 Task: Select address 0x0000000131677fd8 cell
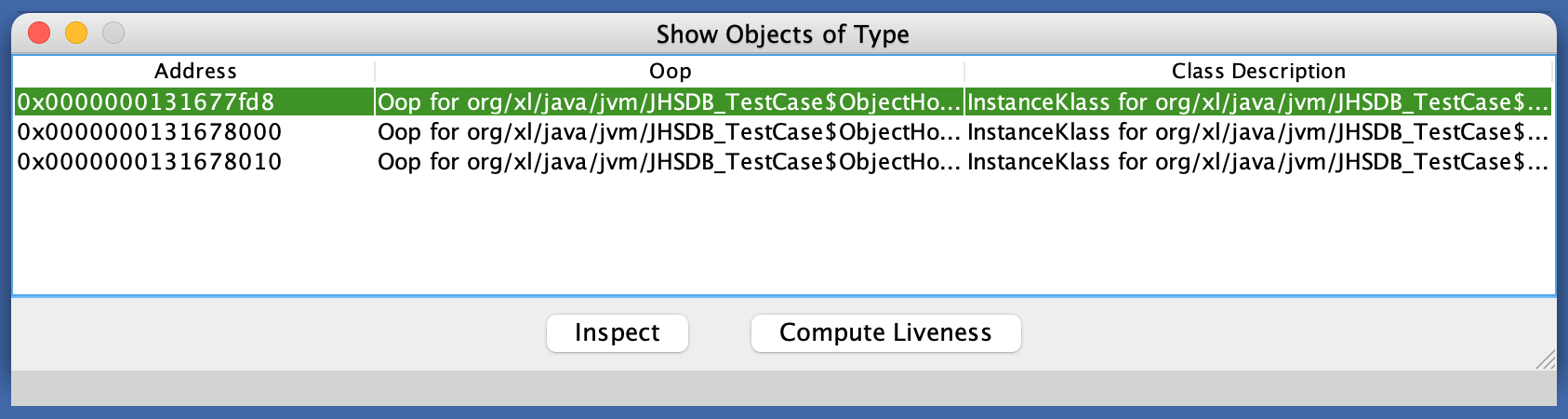coord(147,101)
